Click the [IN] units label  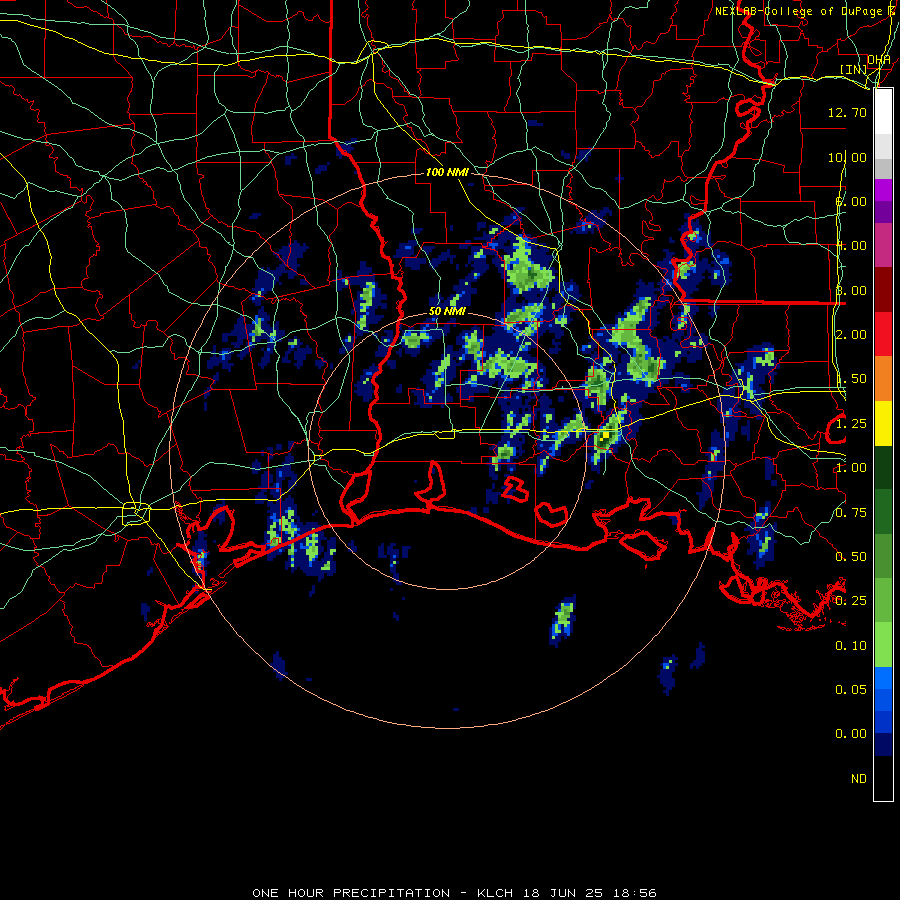pyautogui.click(x=854, y=70)
